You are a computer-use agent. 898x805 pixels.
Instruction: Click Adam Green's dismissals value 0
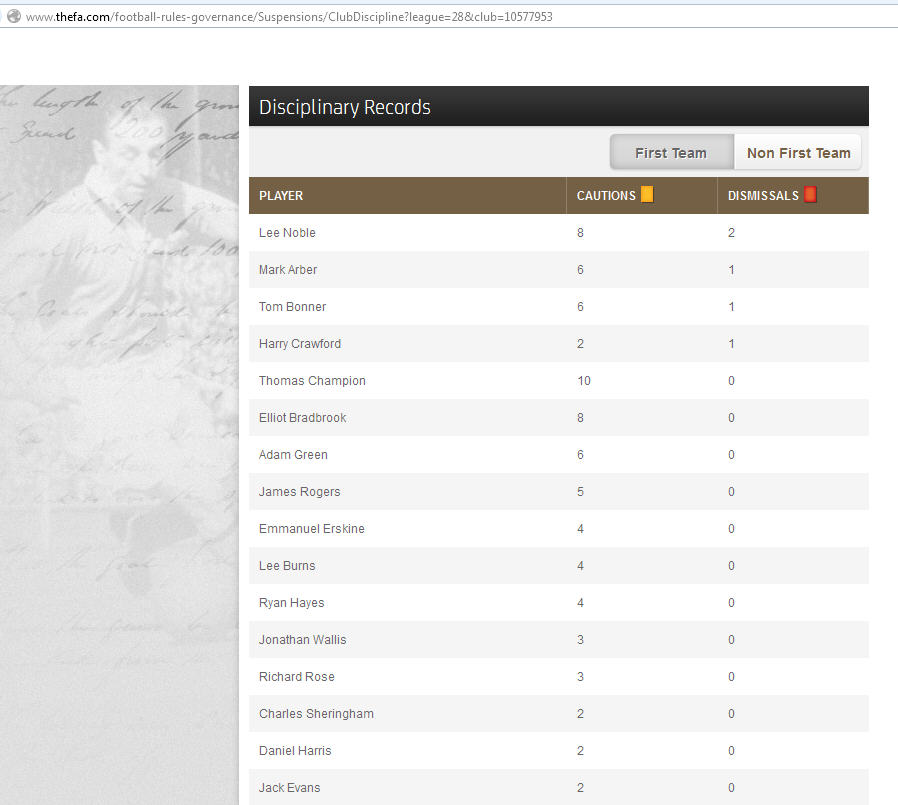[x=731, y=455]
